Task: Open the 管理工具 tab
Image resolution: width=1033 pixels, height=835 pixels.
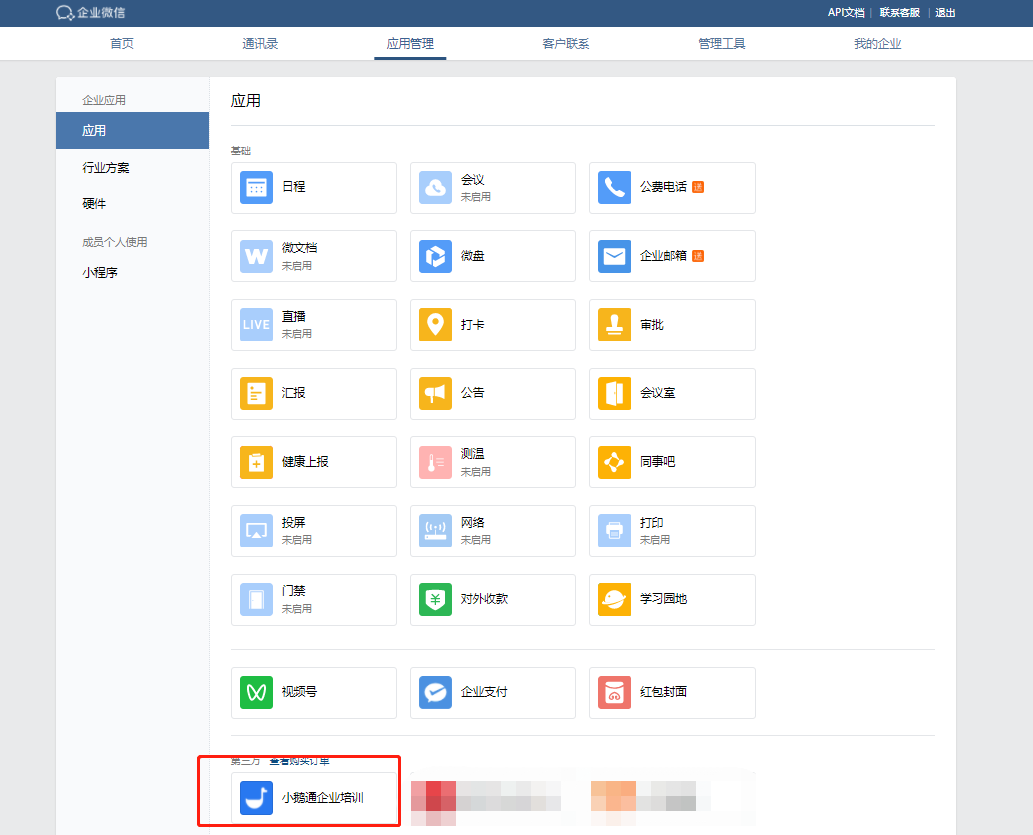Action: (721, 43)
